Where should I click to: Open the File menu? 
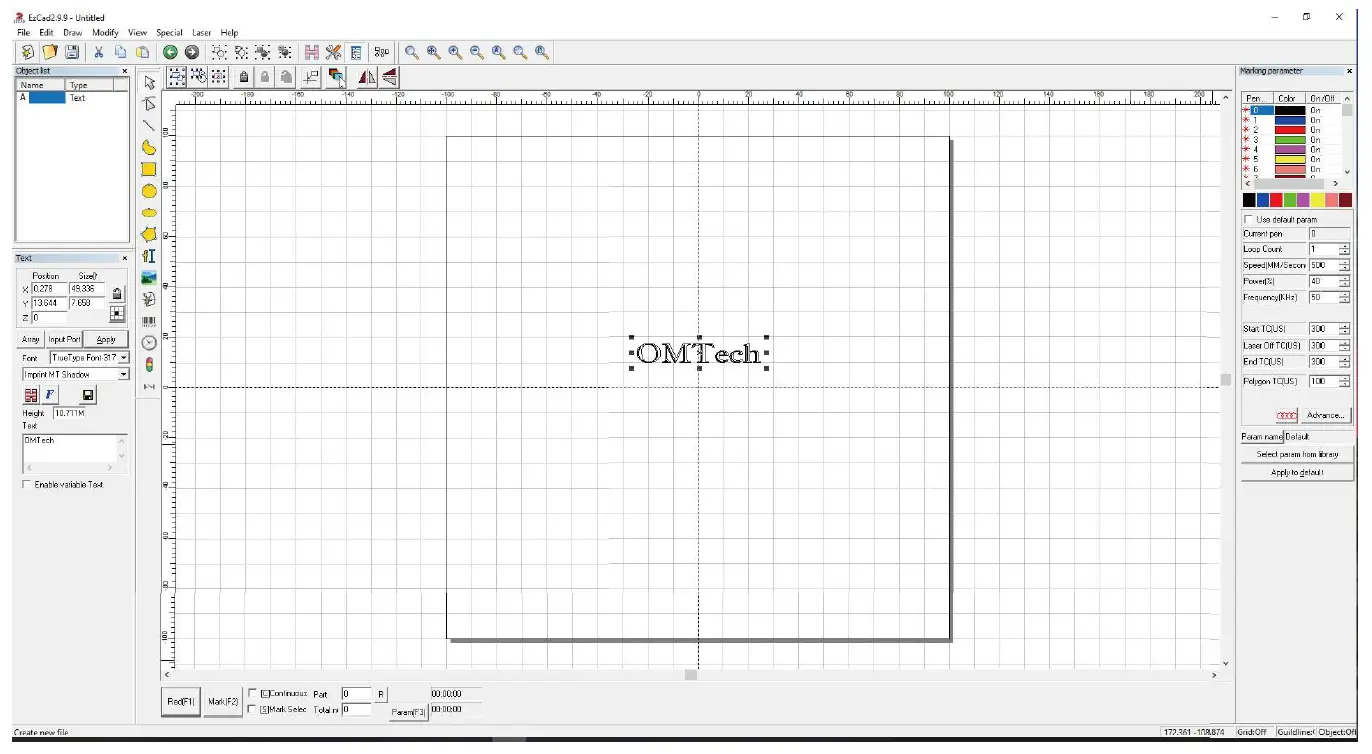click(23, 33)
